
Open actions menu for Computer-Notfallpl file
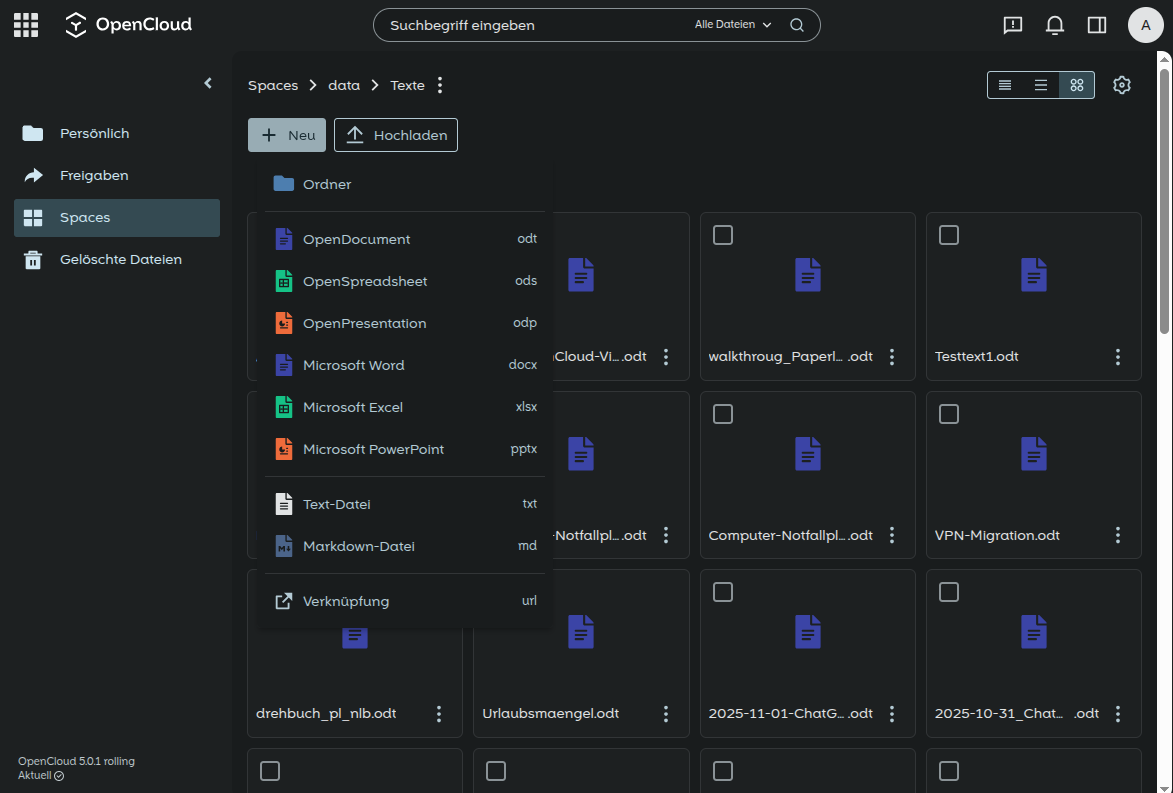click(892, 535)
